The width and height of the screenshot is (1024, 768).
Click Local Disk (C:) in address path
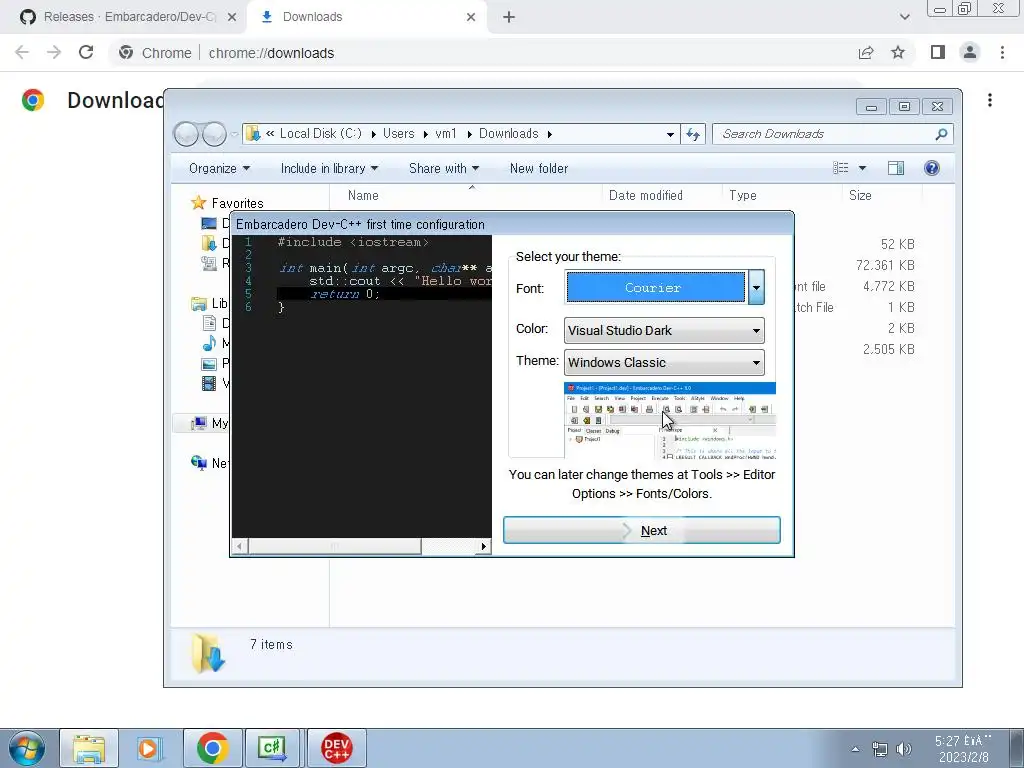point(321,133)
